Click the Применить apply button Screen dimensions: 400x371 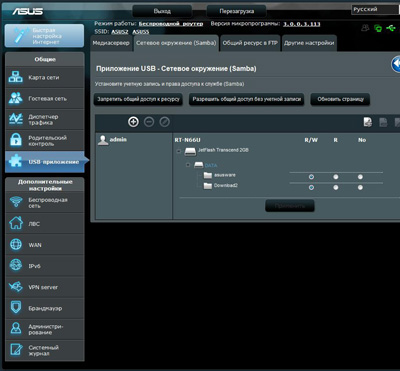[x=290, y=206]
